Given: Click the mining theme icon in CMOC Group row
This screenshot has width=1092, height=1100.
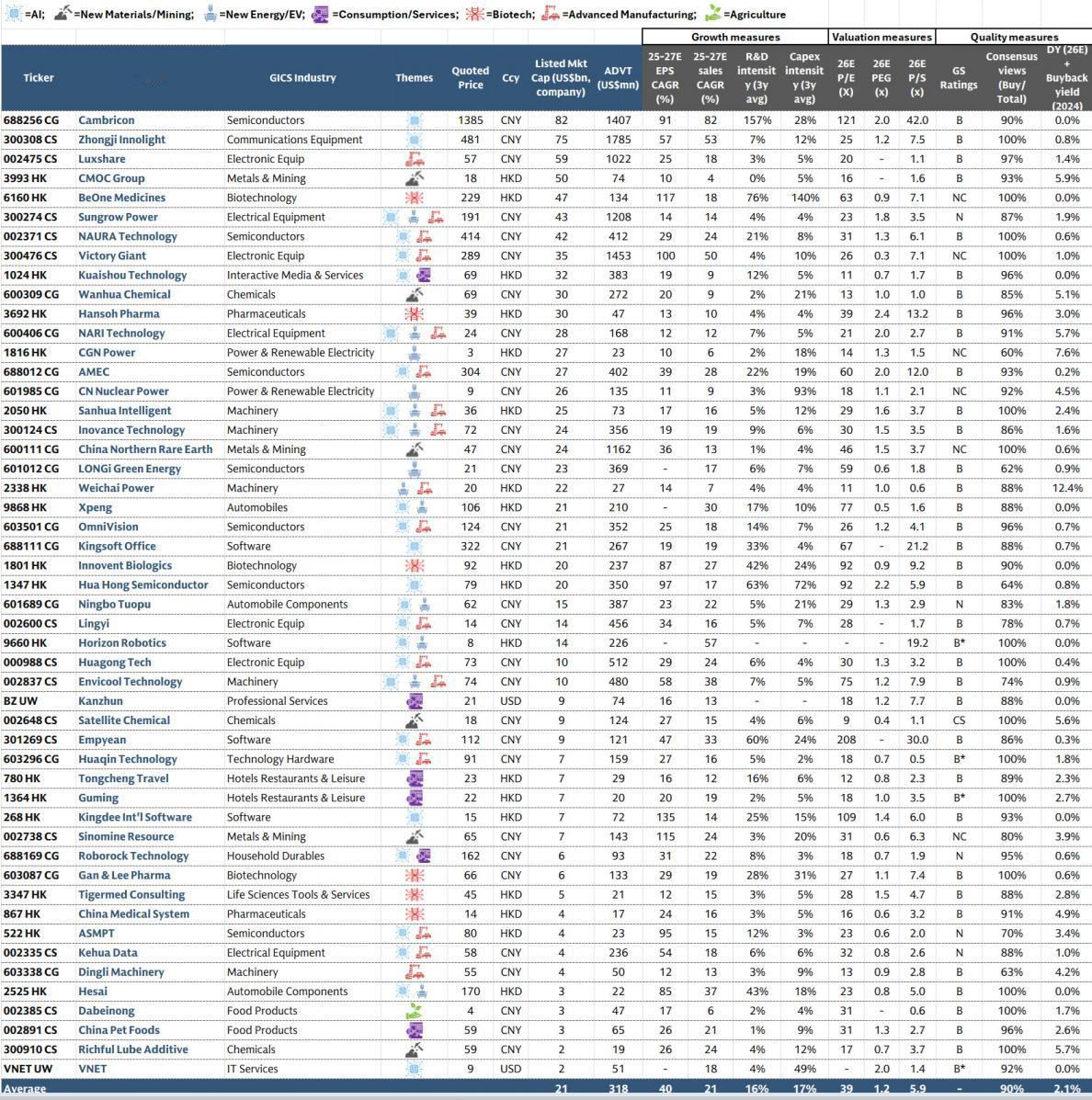Looking at the screenshot, I should click(414, 178).
